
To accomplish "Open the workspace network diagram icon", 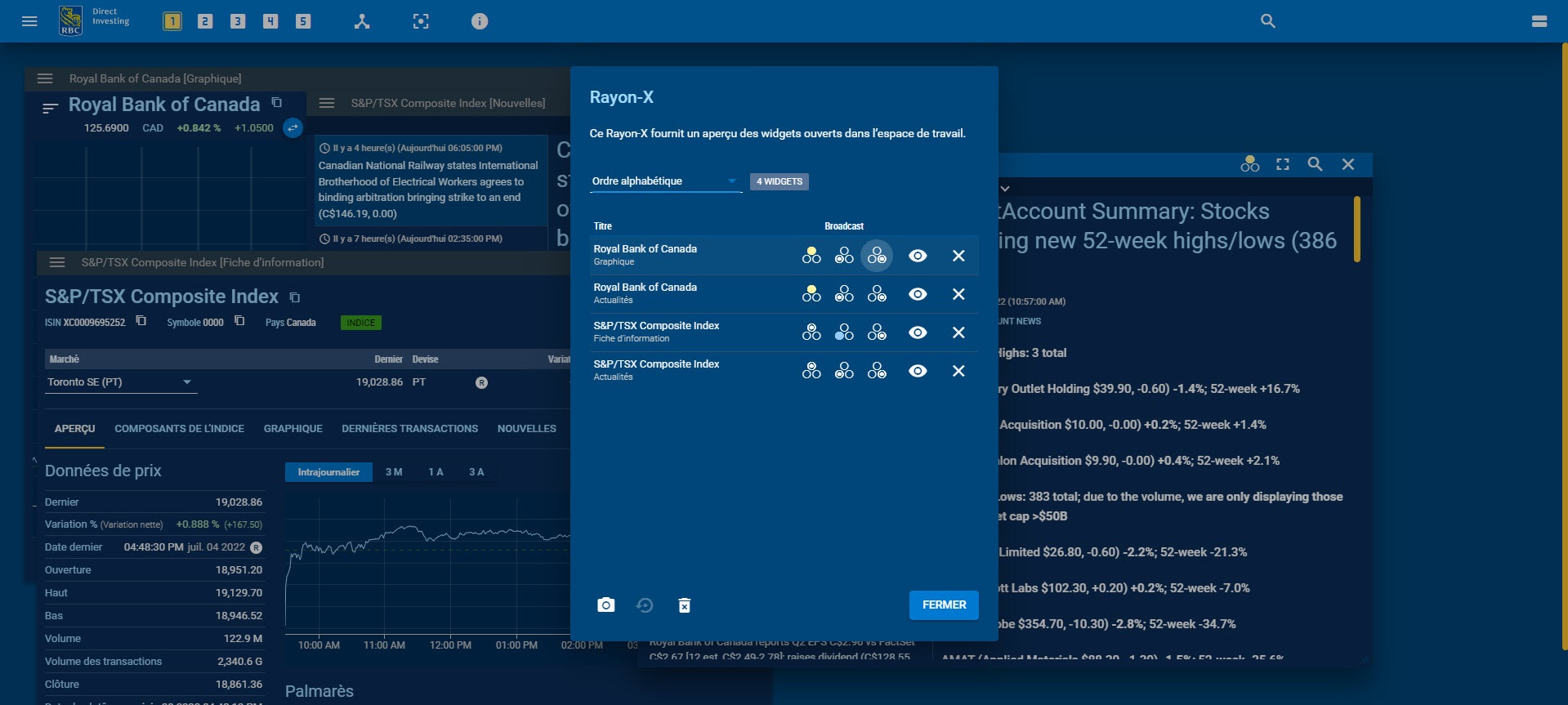I will coord(362,21).
